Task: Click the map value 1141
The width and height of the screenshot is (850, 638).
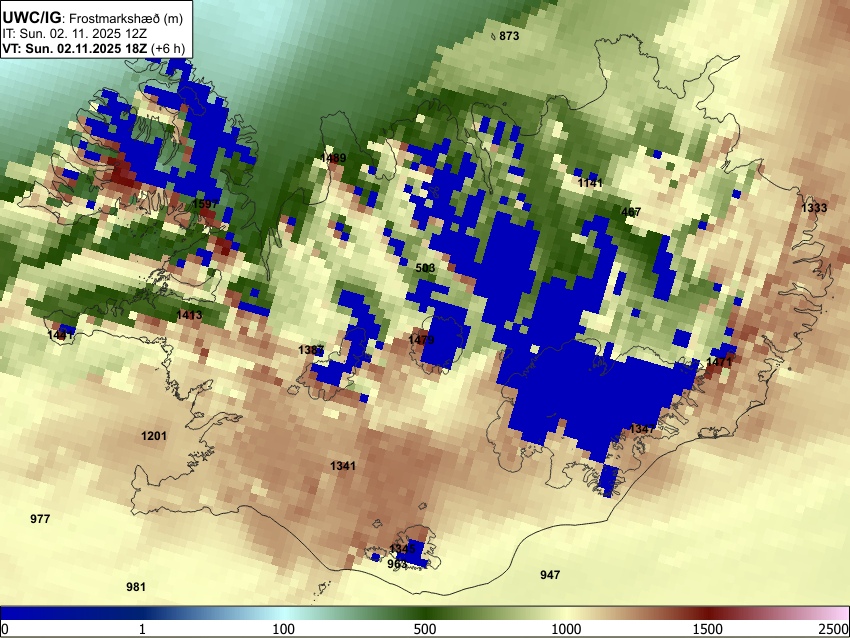Action: click(x=590, y=183)
